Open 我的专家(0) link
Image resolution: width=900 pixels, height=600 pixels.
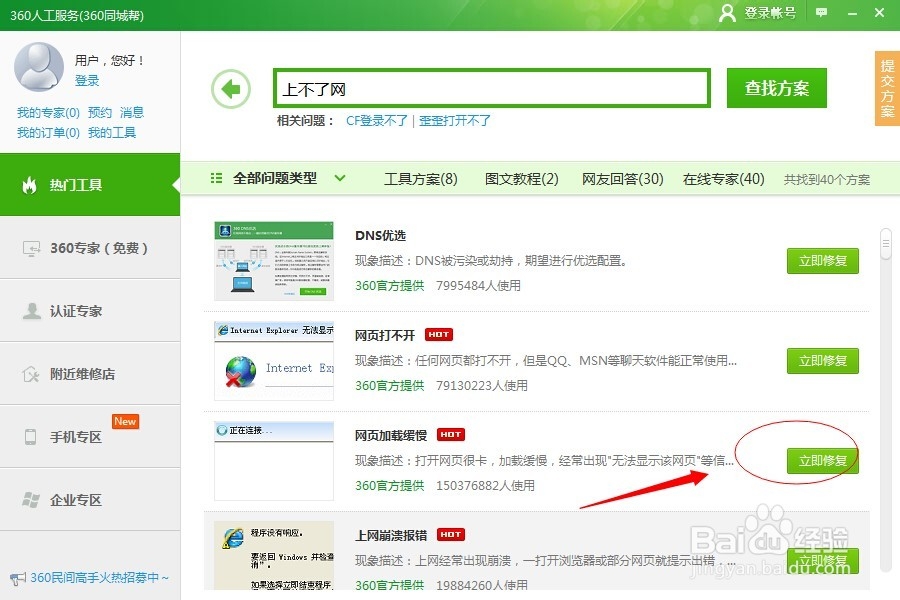point(48,113)
